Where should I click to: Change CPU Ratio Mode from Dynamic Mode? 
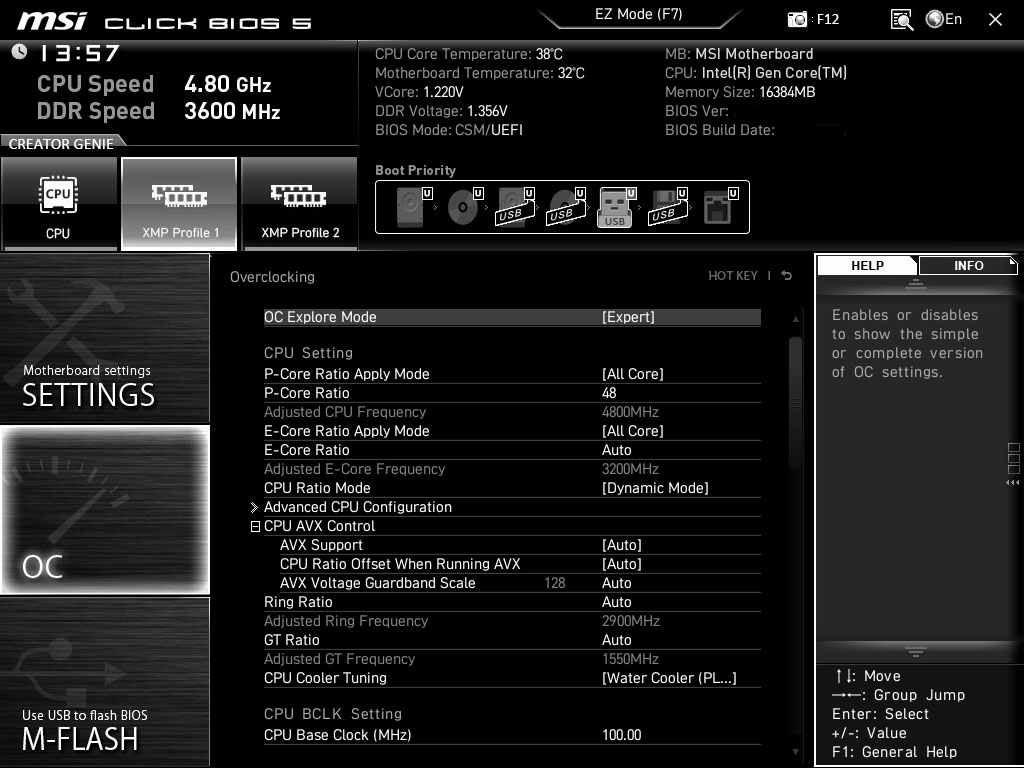pyautogui.click(x=512, y=488)
